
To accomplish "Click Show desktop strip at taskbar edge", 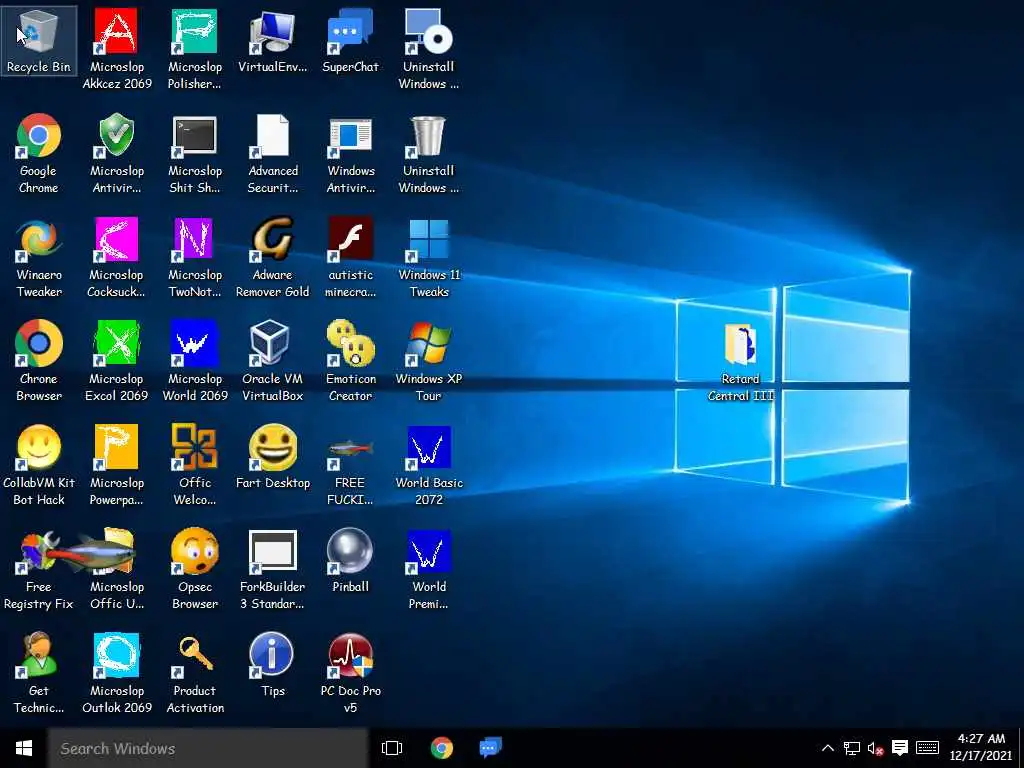I will click(x=1021, y=748).
